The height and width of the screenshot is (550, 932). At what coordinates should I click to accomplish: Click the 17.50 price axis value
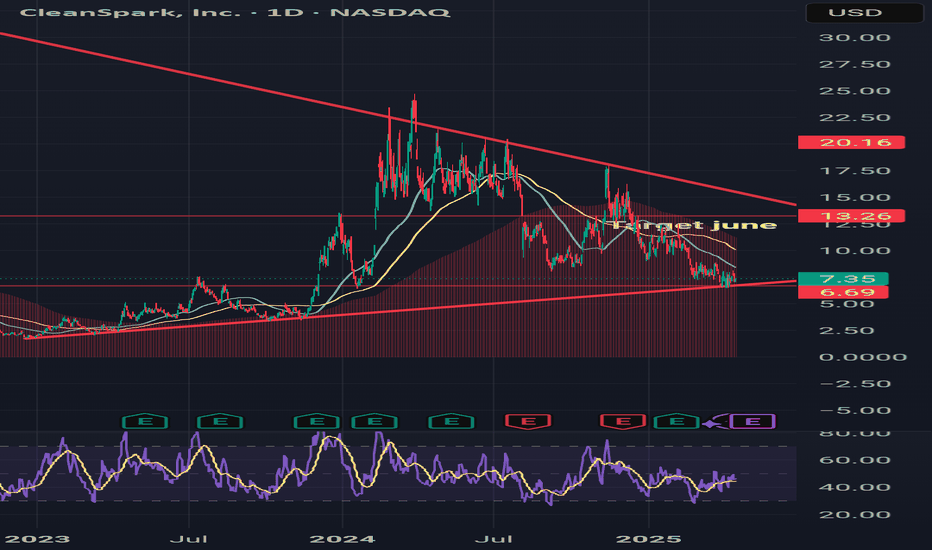point(855,171)
